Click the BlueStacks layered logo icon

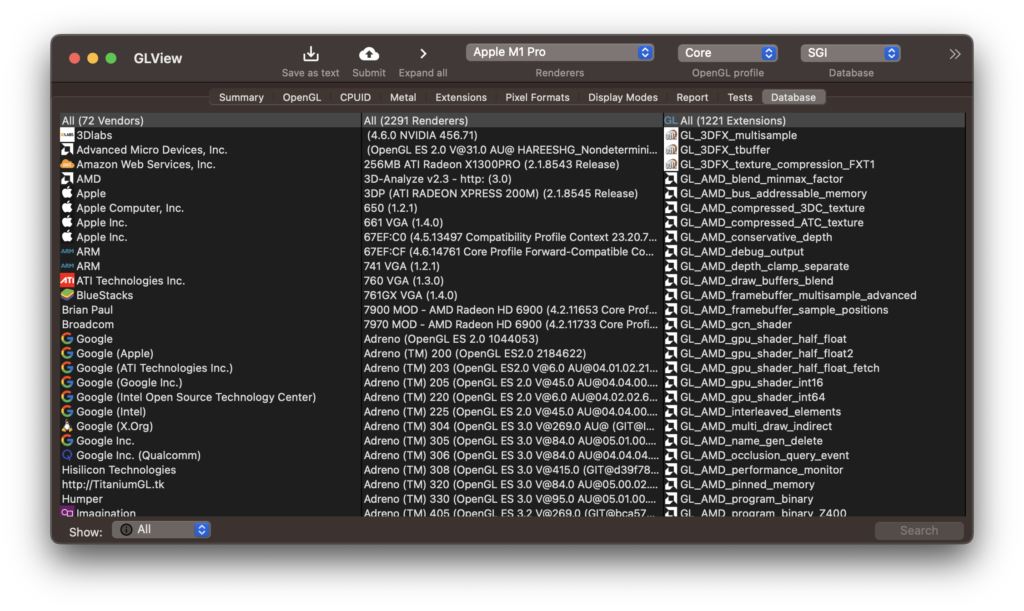coord(67,295)
